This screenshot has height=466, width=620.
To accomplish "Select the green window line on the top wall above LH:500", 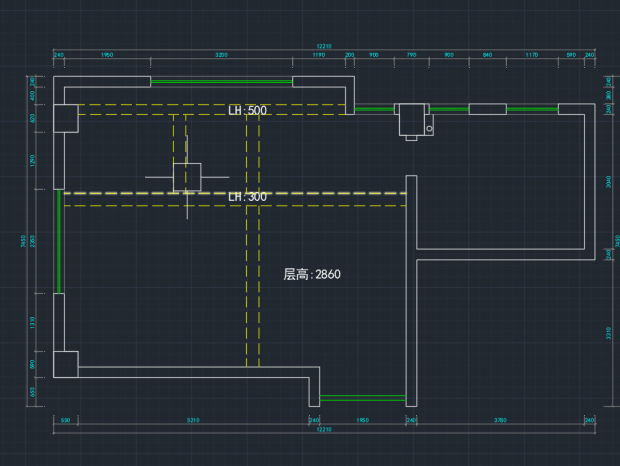I will pyautogui.click(x=221, y=82).
